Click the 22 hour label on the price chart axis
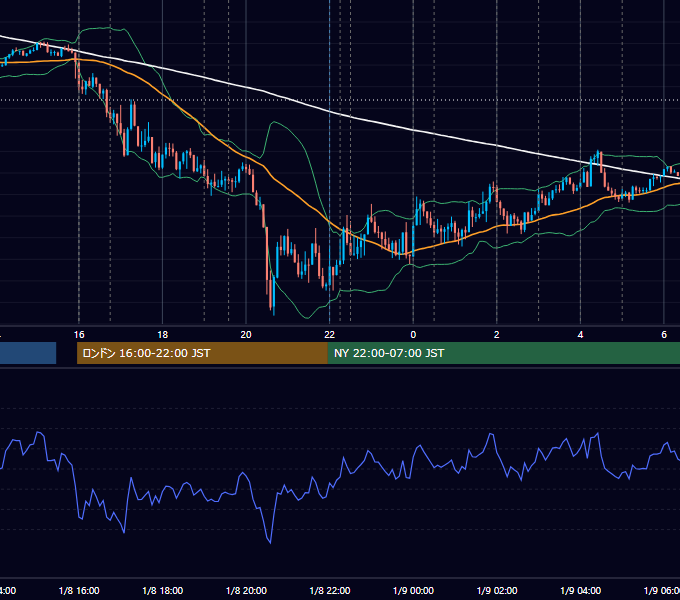 330,335
